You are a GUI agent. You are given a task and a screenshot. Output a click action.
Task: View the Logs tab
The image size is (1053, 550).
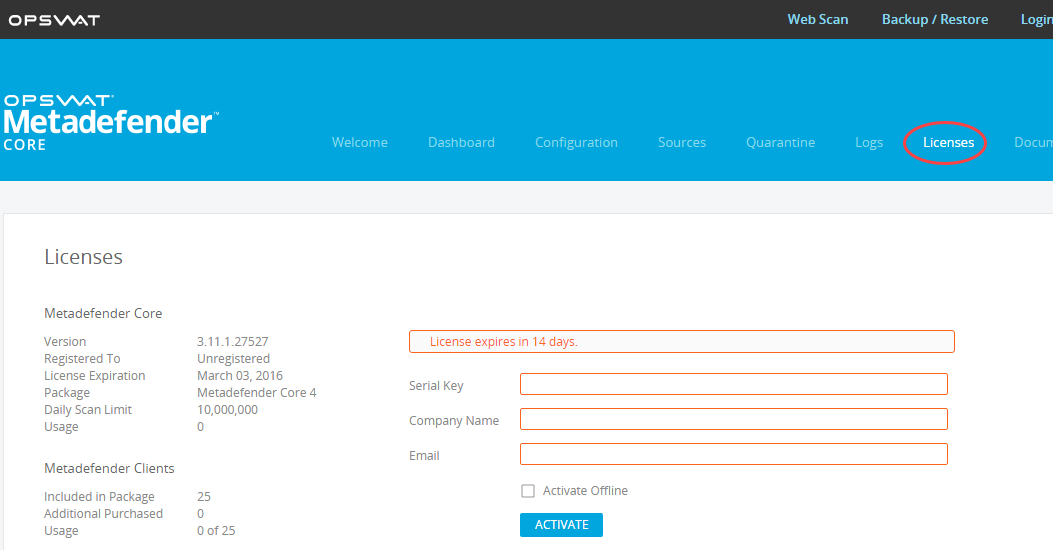pos(868,142)
